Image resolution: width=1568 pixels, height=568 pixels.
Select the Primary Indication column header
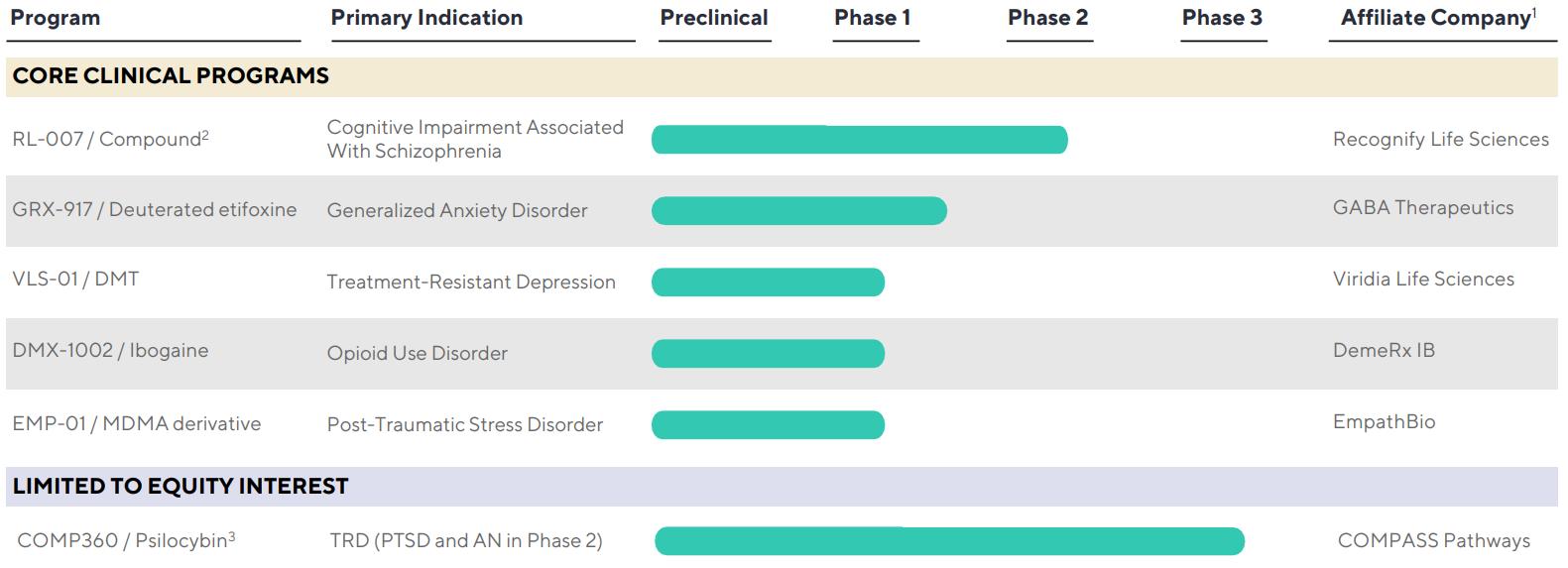426,18
